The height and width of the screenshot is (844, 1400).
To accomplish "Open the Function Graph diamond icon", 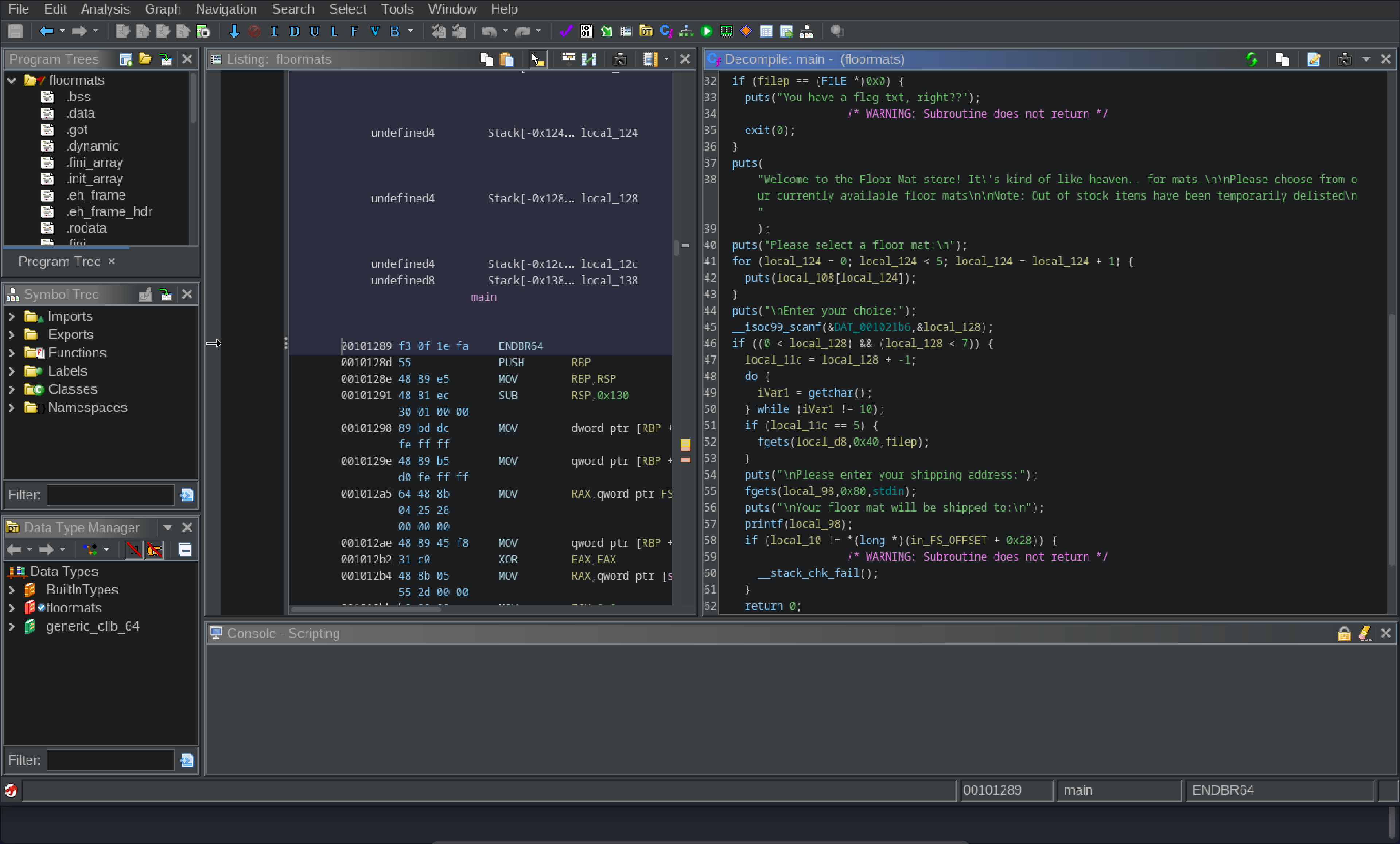I will [x=746, y=31].
